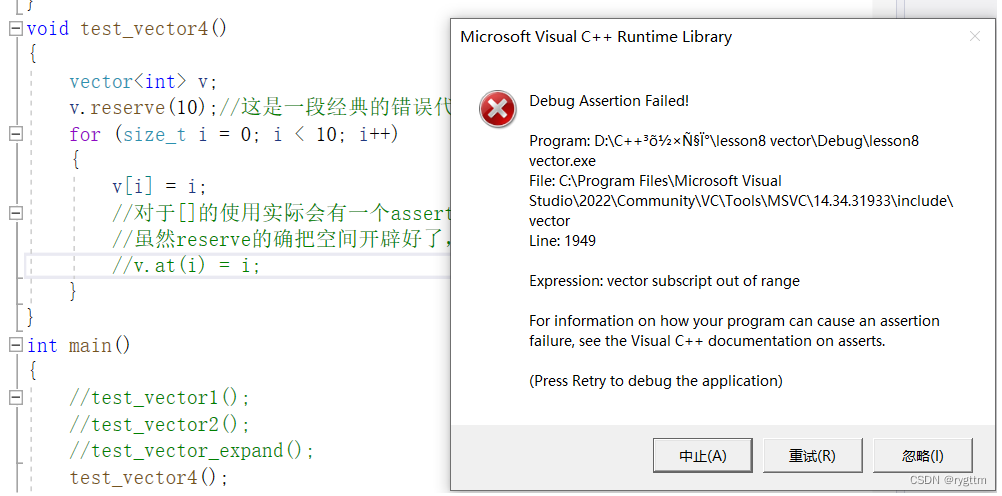Collapse the commented test_vector1 block

coord(15,398)
